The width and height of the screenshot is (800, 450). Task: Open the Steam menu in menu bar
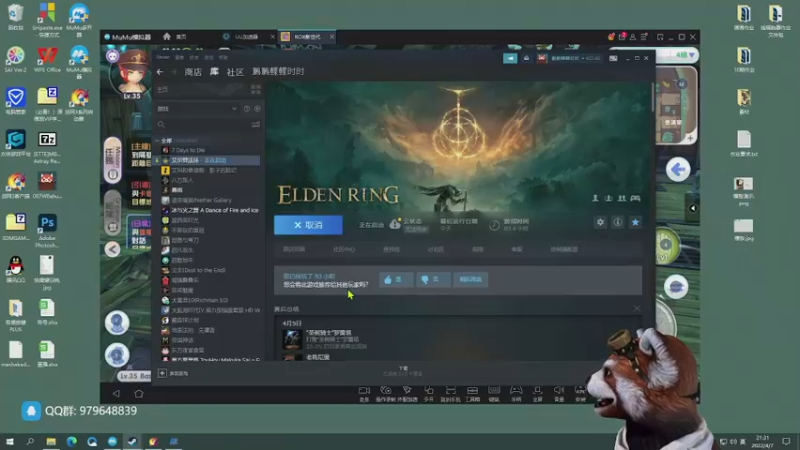point(163,57)
